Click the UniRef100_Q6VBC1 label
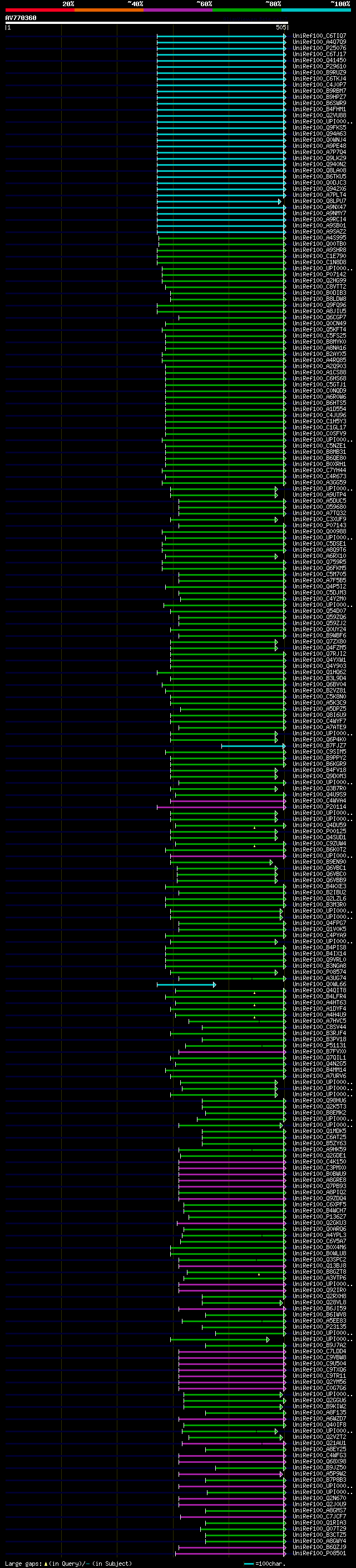The image size is (356, 1568). point(319,868)
